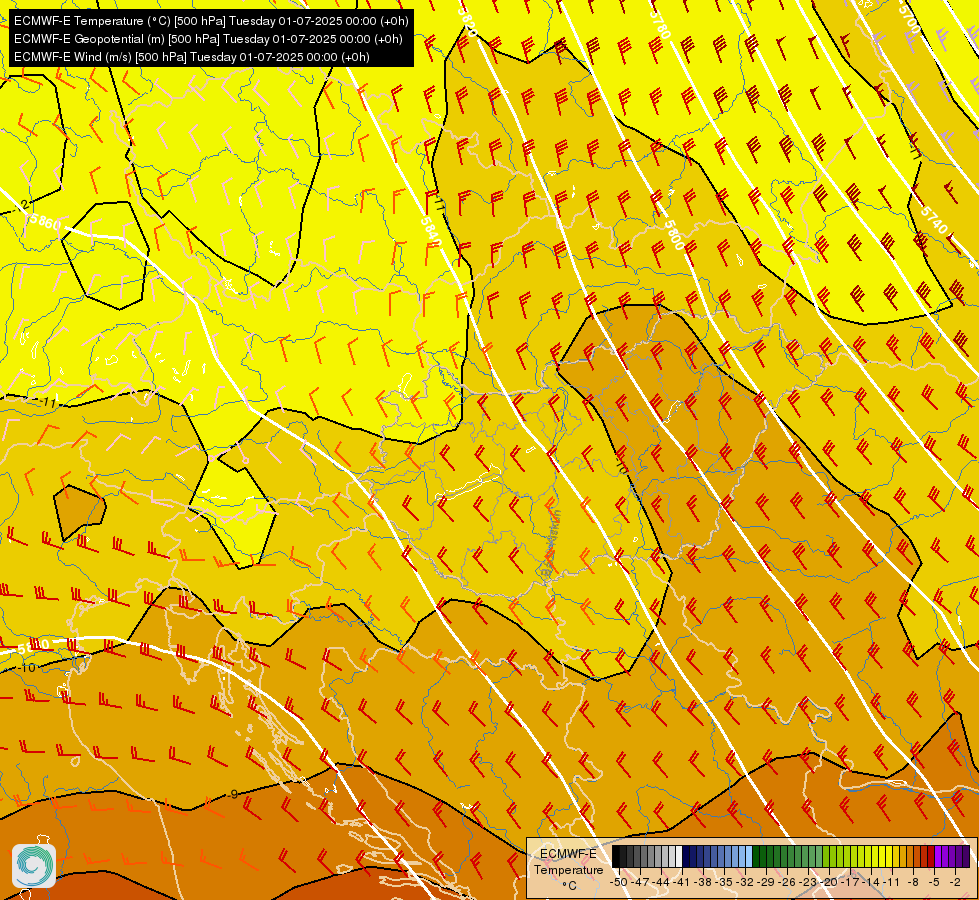979x900 pixels.
Task: Click the 5840 geopotential contour label
Action: coord(431,232)
